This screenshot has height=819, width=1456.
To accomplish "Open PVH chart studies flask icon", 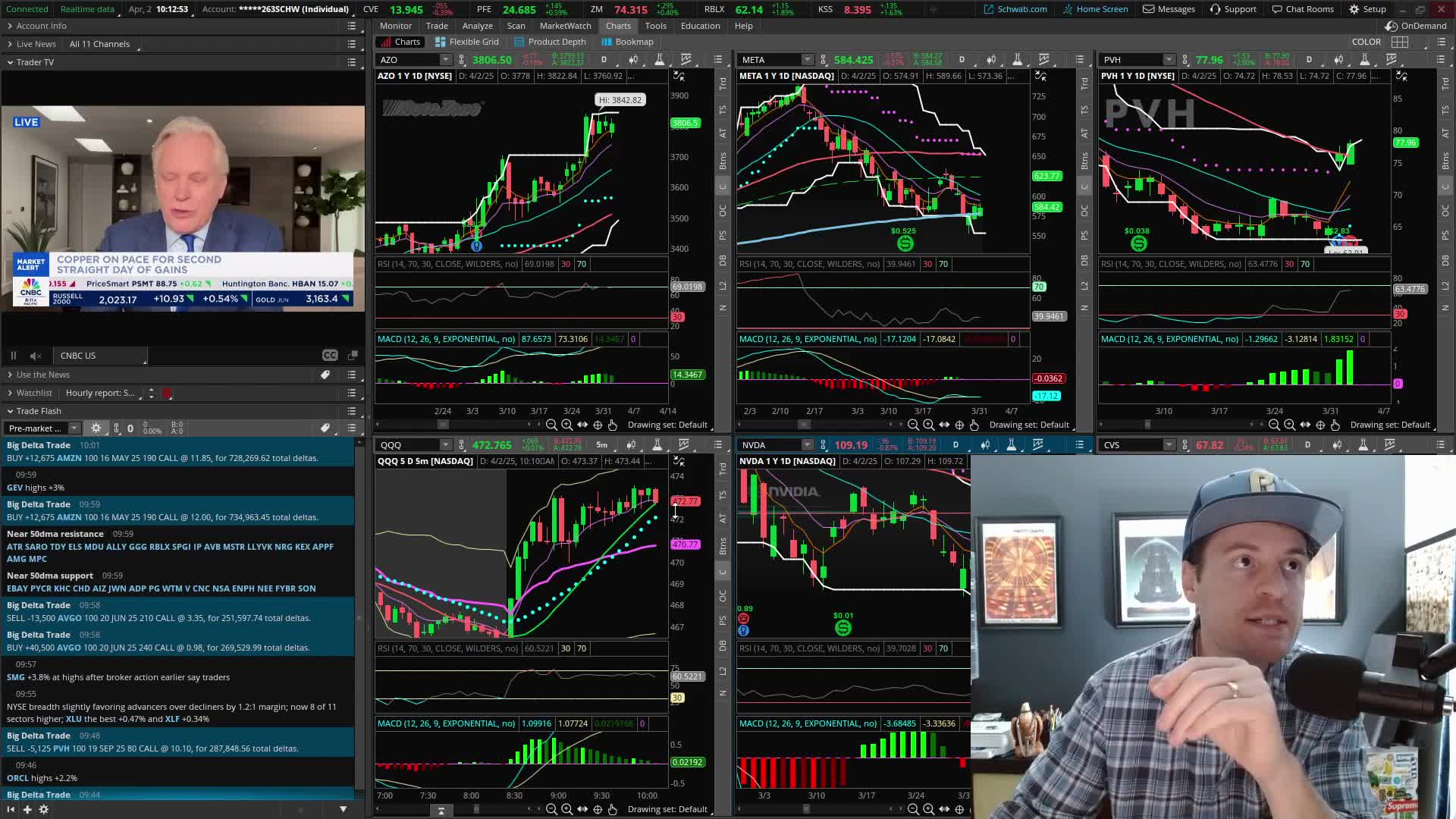I will pos(1364,60).
